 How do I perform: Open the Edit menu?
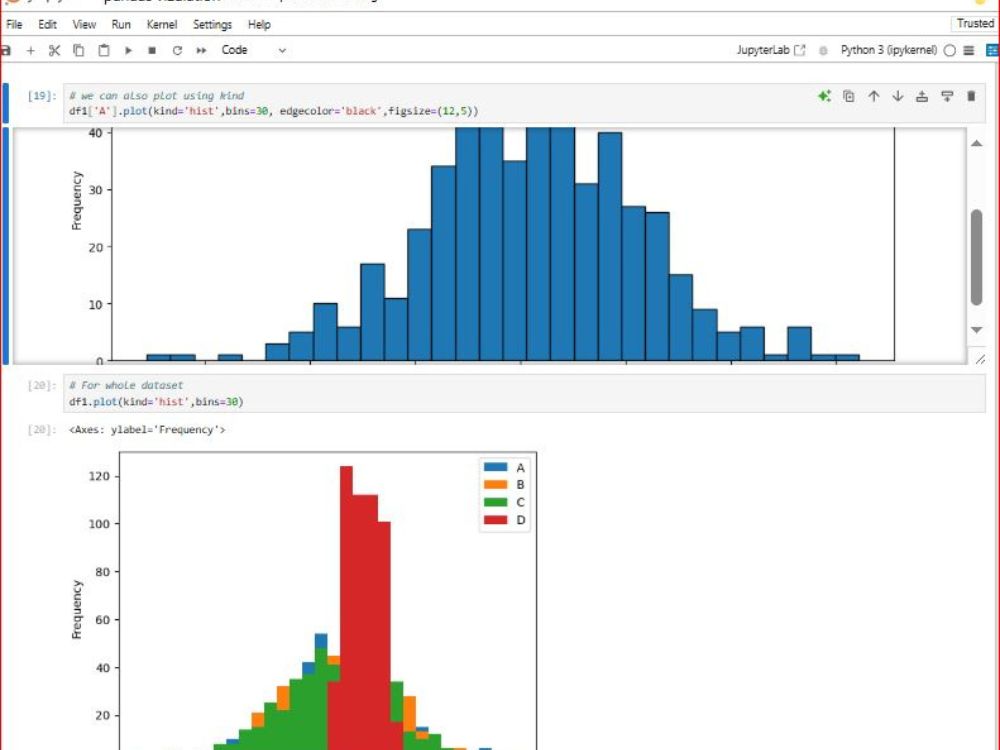pos(47,24)
